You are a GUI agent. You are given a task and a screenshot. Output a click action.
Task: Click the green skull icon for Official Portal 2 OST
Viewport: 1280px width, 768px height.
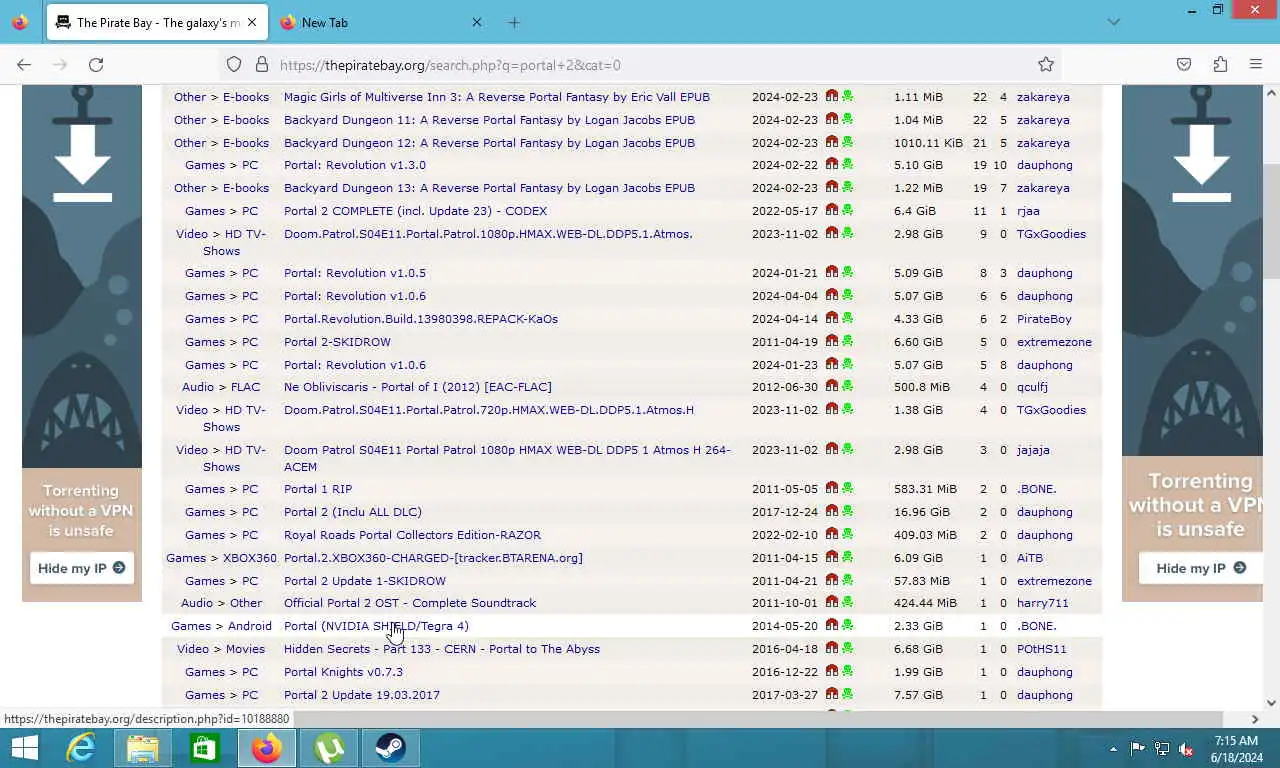pos(847,603)
